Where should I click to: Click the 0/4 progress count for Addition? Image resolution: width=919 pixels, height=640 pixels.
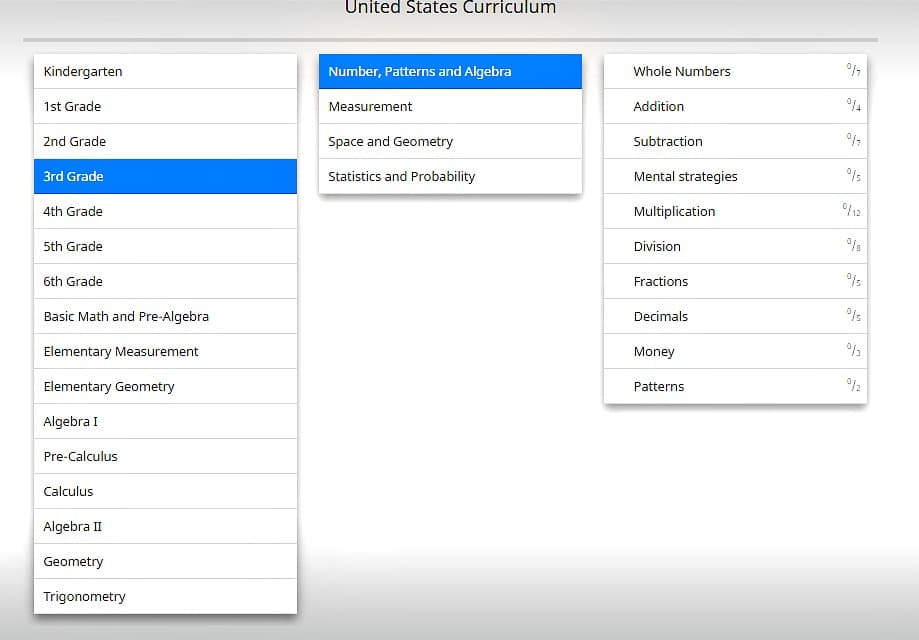(x=853, y=105)
